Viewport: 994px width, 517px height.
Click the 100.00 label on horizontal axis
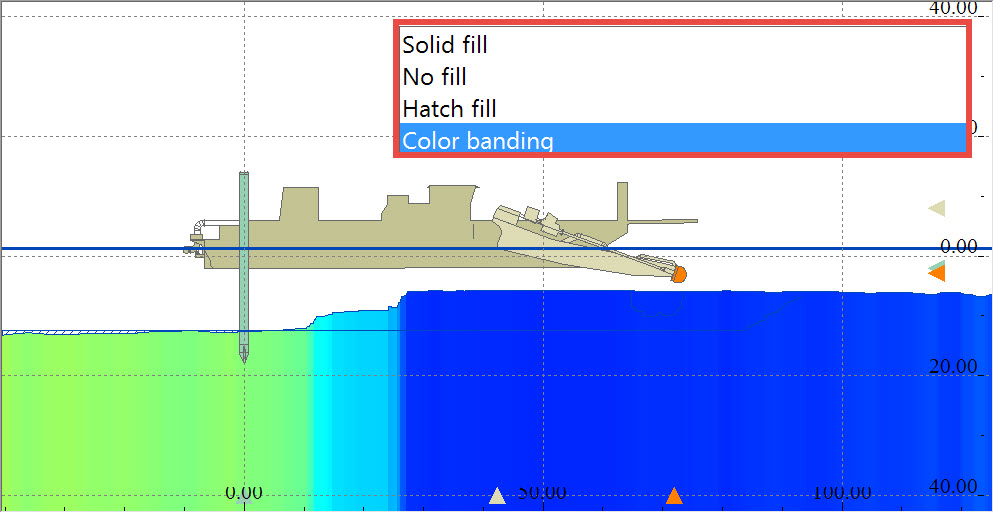(x=842, y=492)
